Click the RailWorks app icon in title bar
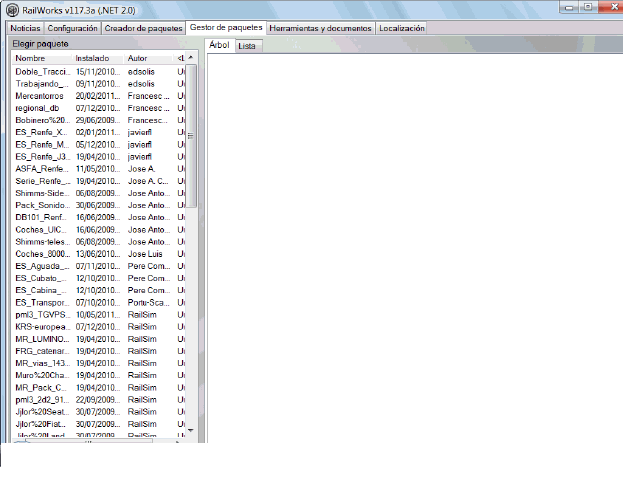Viewport: 636px width, 480px height. 11,9
